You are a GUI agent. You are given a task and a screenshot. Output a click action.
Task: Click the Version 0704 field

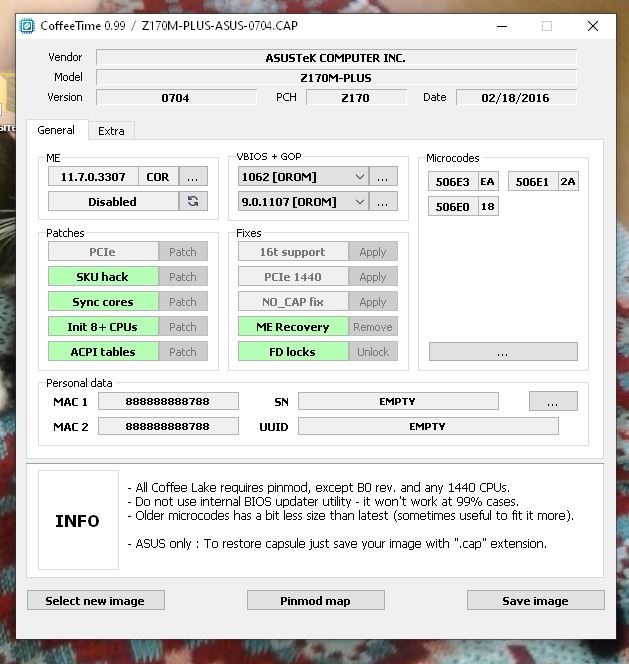(176, 97)
